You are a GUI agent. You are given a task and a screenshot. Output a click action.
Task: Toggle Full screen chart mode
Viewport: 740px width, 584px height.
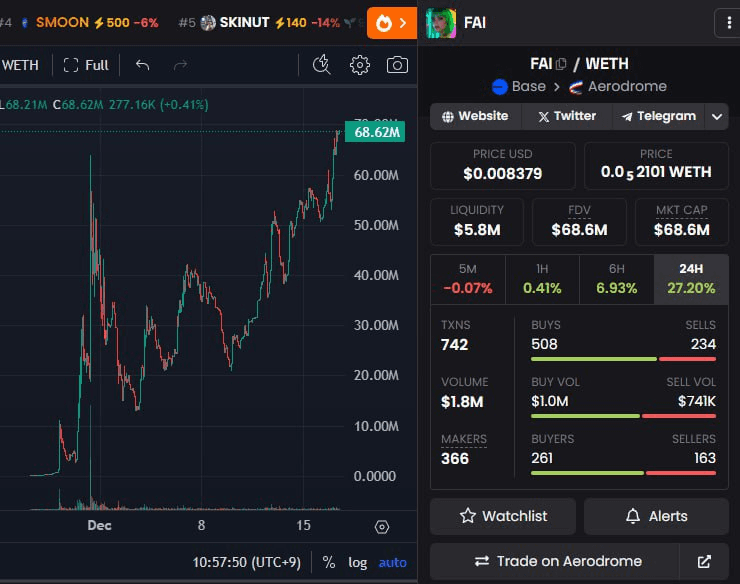click(x=86, y=65)
